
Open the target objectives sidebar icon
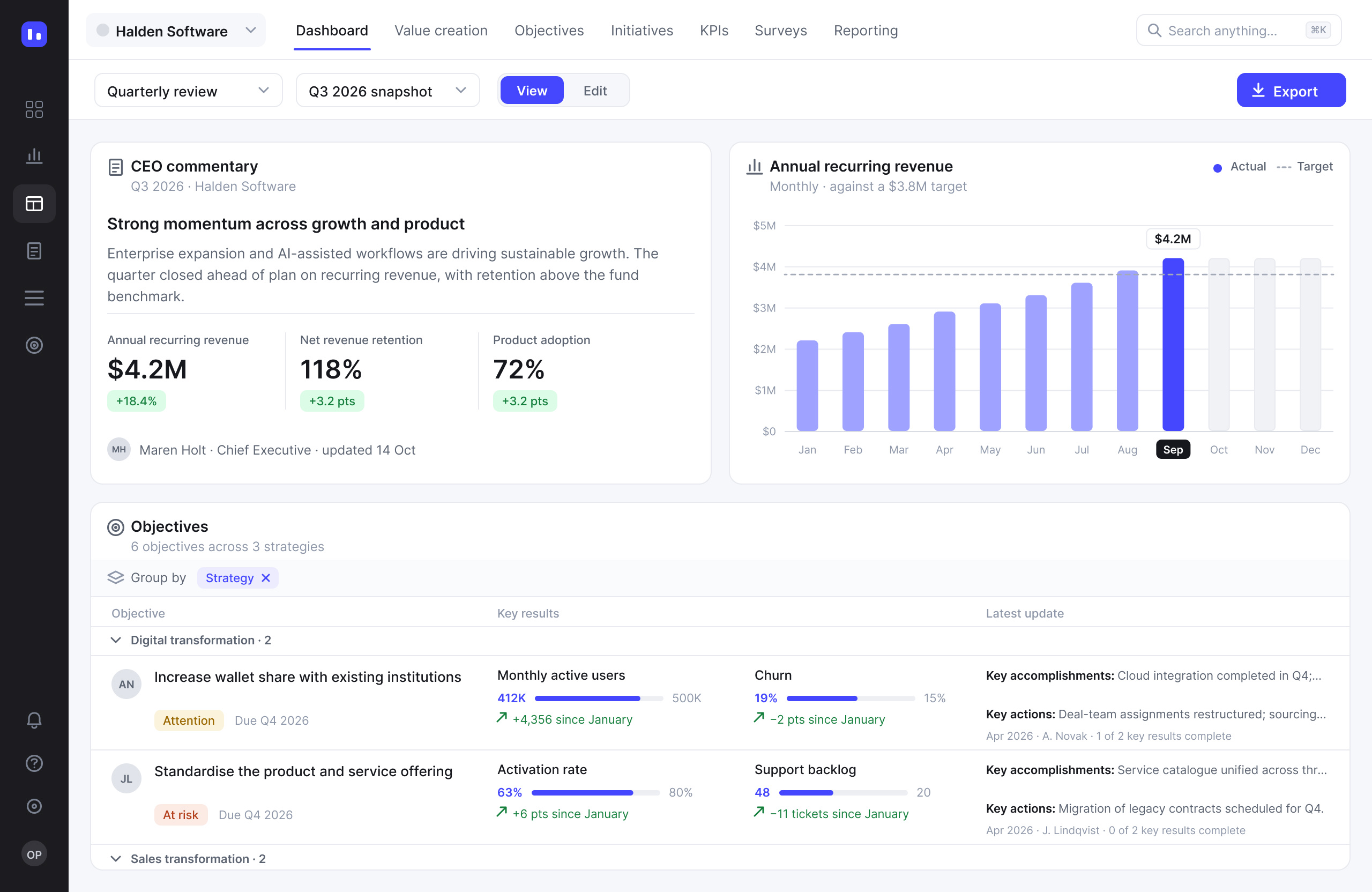point(34,345)
